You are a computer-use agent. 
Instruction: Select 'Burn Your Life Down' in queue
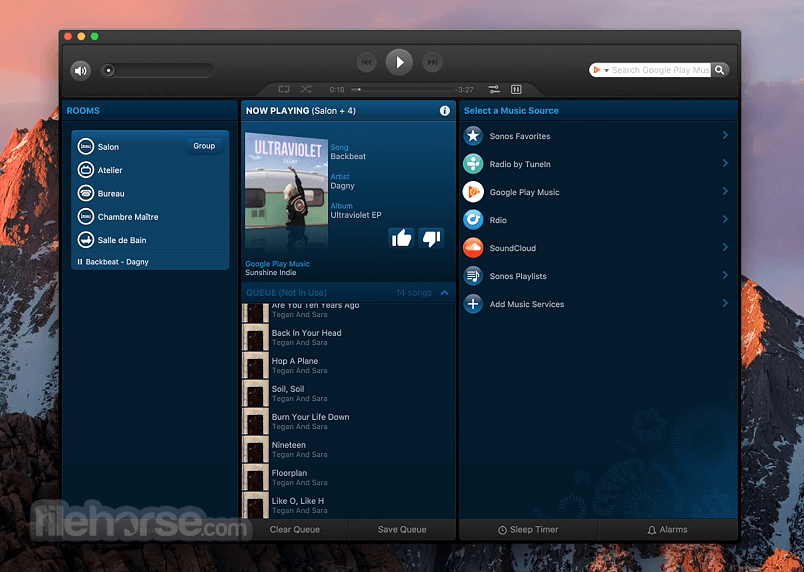coord(348,421)
